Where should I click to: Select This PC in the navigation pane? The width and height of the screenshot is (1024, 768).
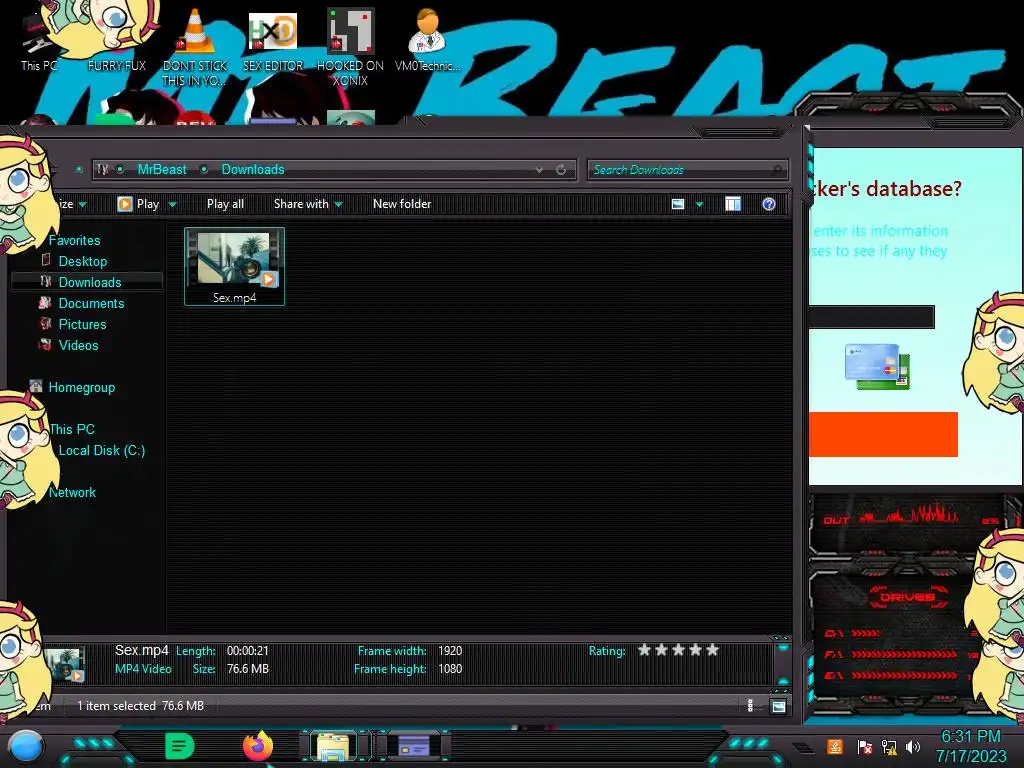tap(72, 429)
